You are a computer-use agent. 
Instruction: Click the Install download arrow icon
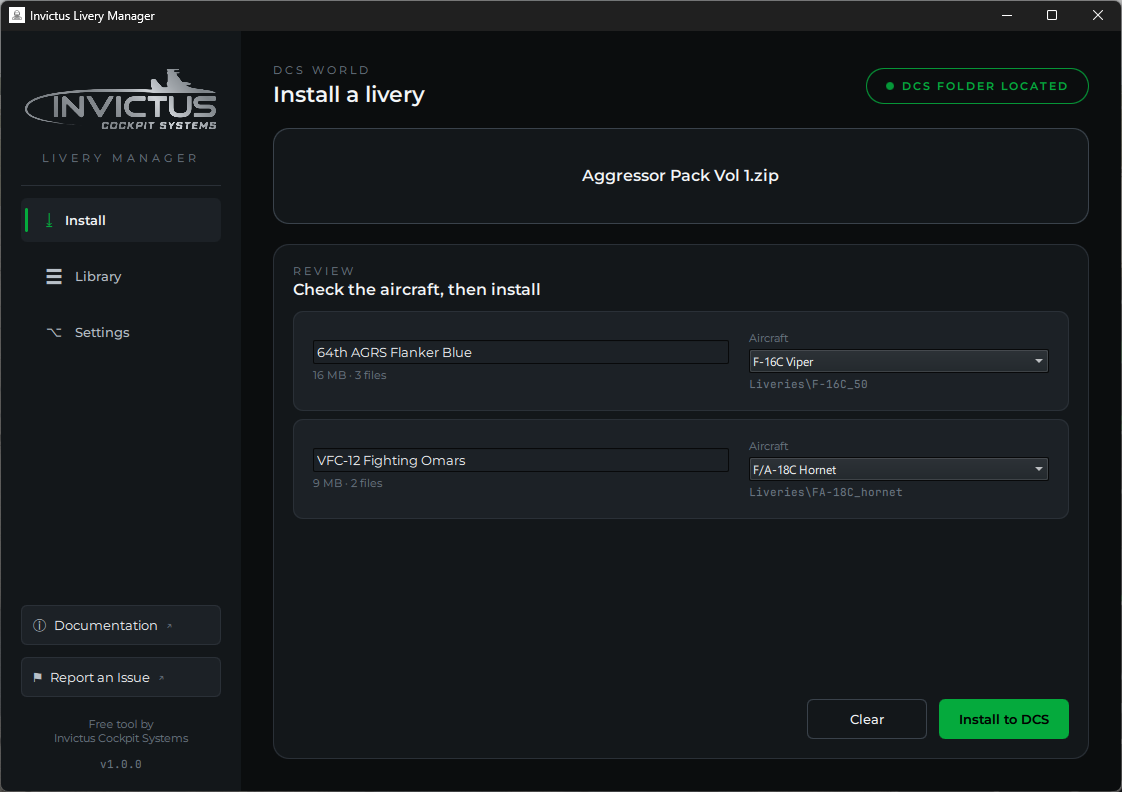(49, 220)
